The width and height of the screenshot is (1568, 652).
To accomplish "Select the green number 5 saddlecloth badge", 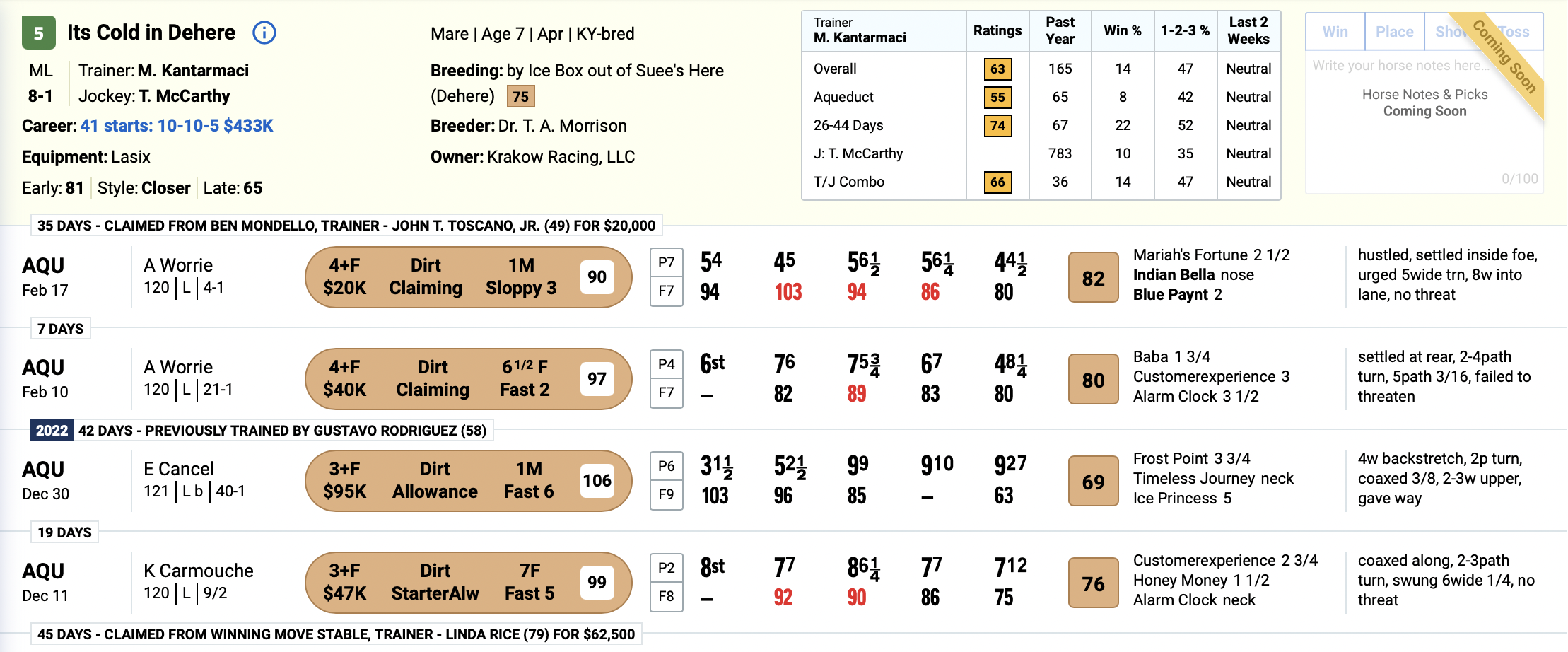I will coord(39,33).
